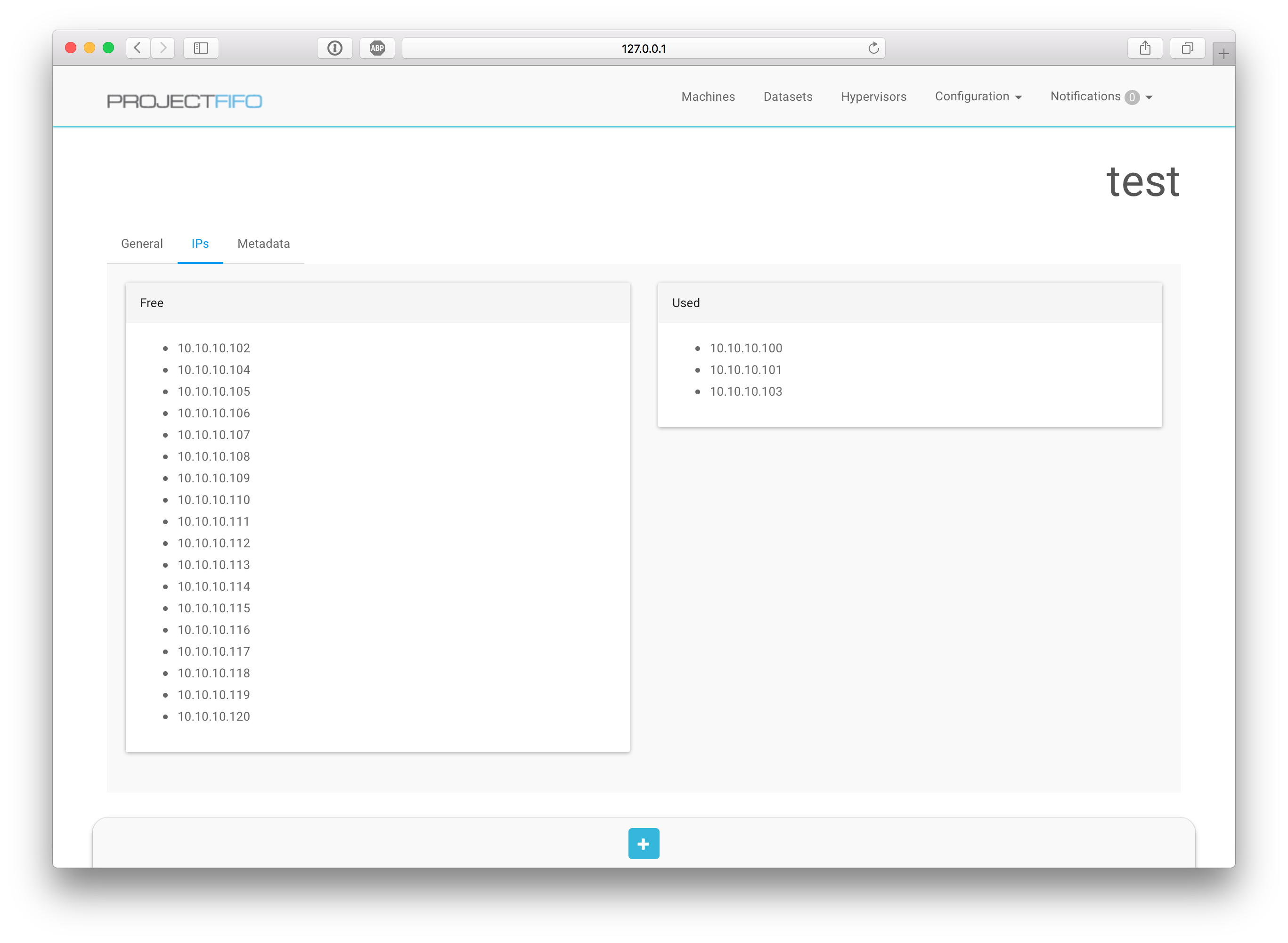
Task: Open a new tab with plus
Action: pyautogui.click(x=1223, y=54)
